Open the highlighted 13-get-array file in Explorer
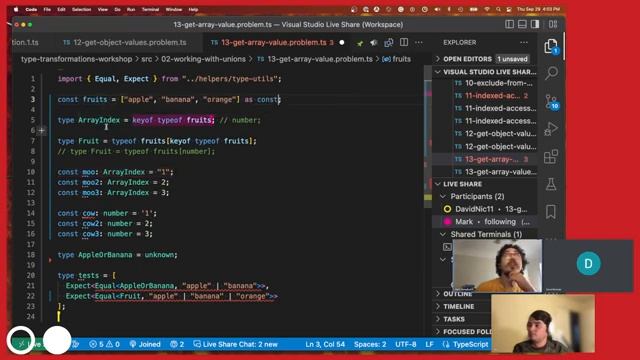The height and width of the screenshot is (360, 640). pos(492,159)
